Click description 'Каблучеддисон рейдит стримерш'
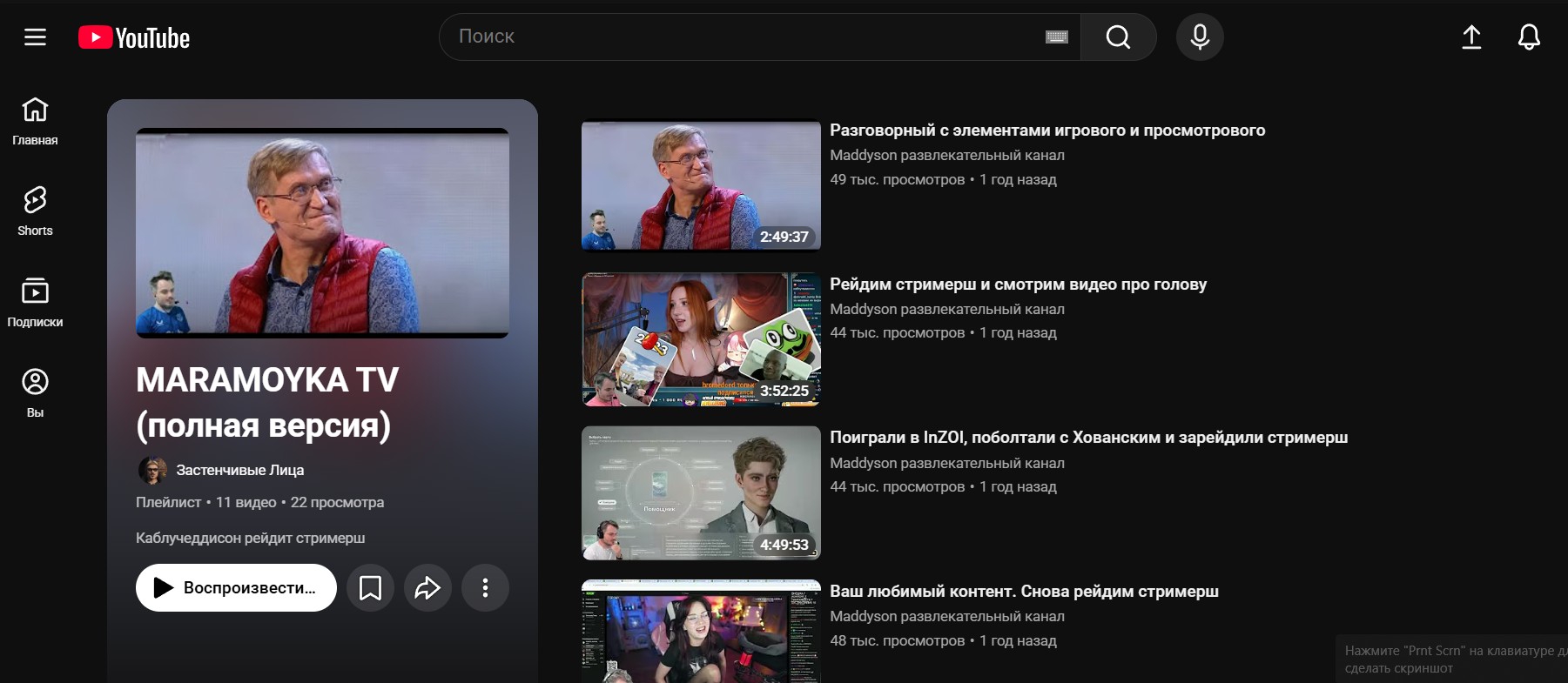1568x683 pixels. pos(250,538)
